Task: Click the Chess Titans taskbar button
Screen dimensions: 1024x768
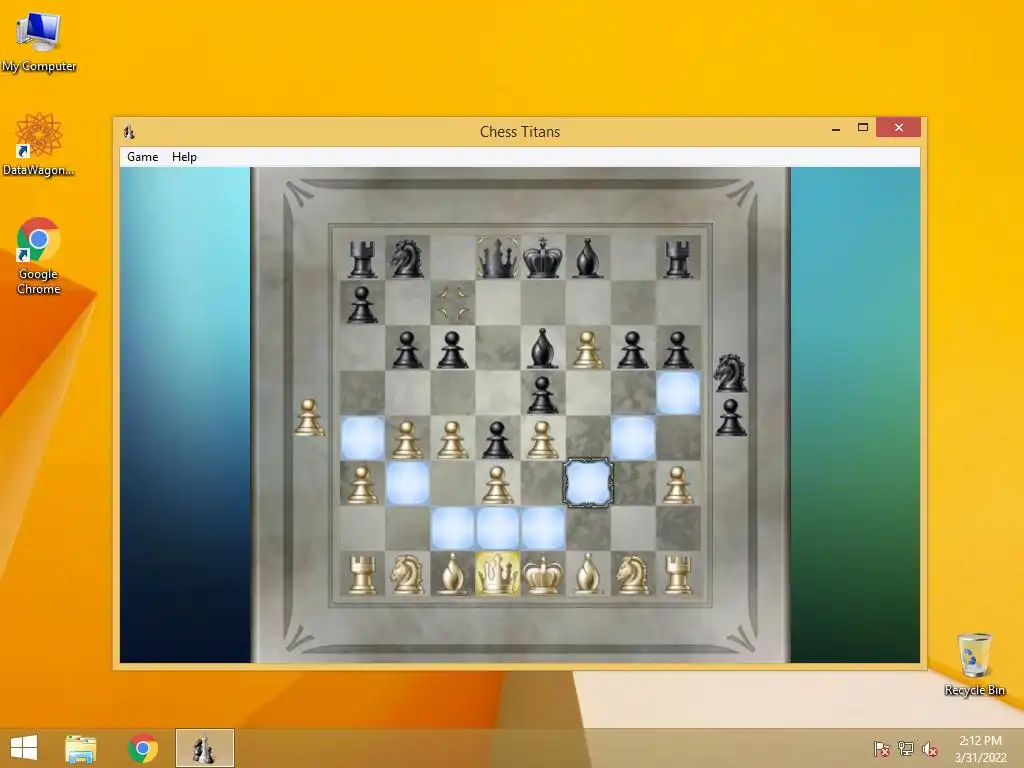Action: 204,748
